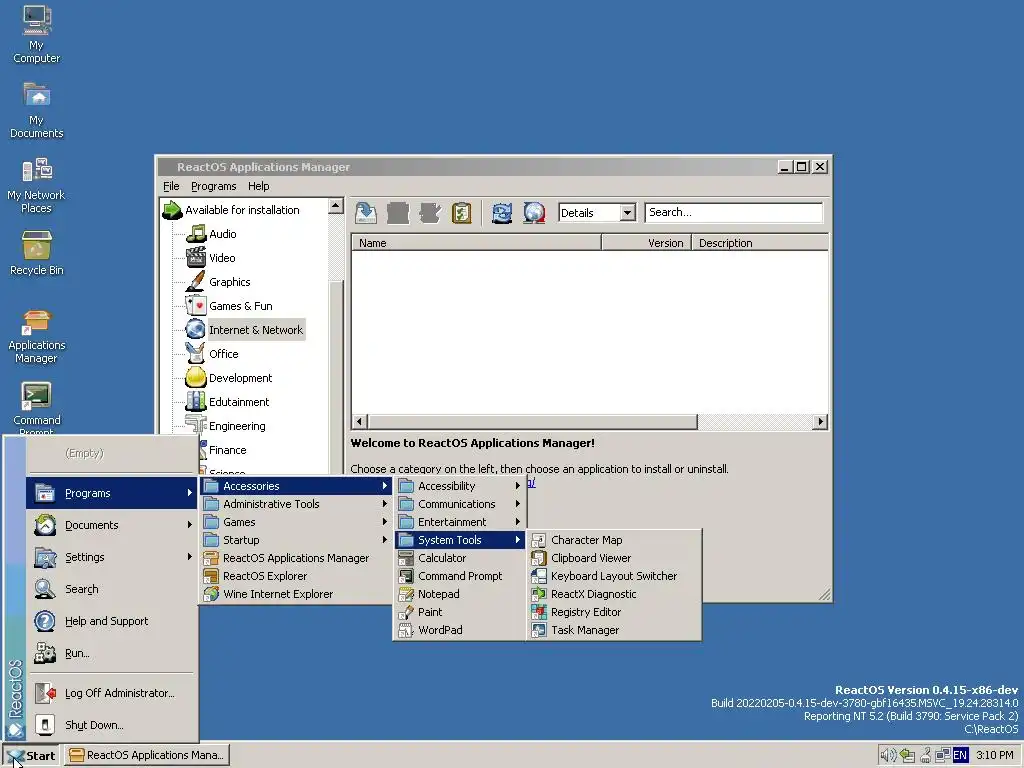The height and width of the screenshot is (768, 1024).
Task: Click the clock showing 3:10 PM
Action: click(x=995, y=755)
